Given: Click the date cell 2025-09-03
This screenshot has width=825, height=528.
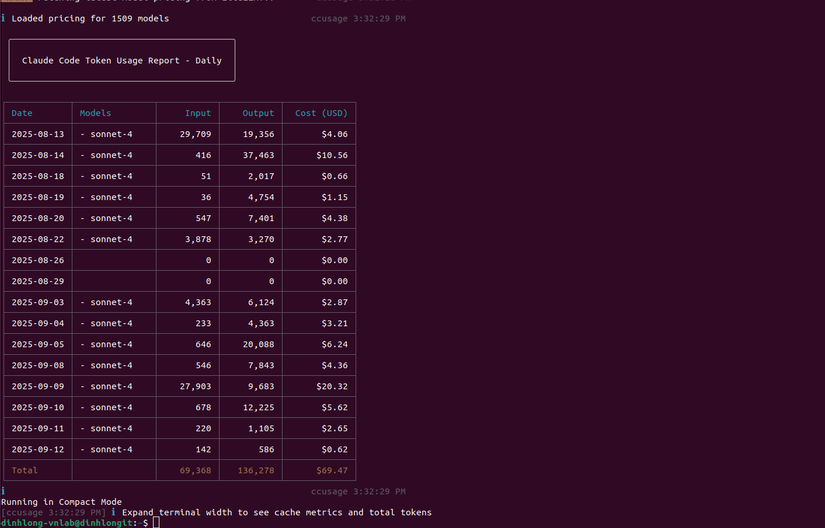Looking at the screenshot, I should click(x=38, y=302).
